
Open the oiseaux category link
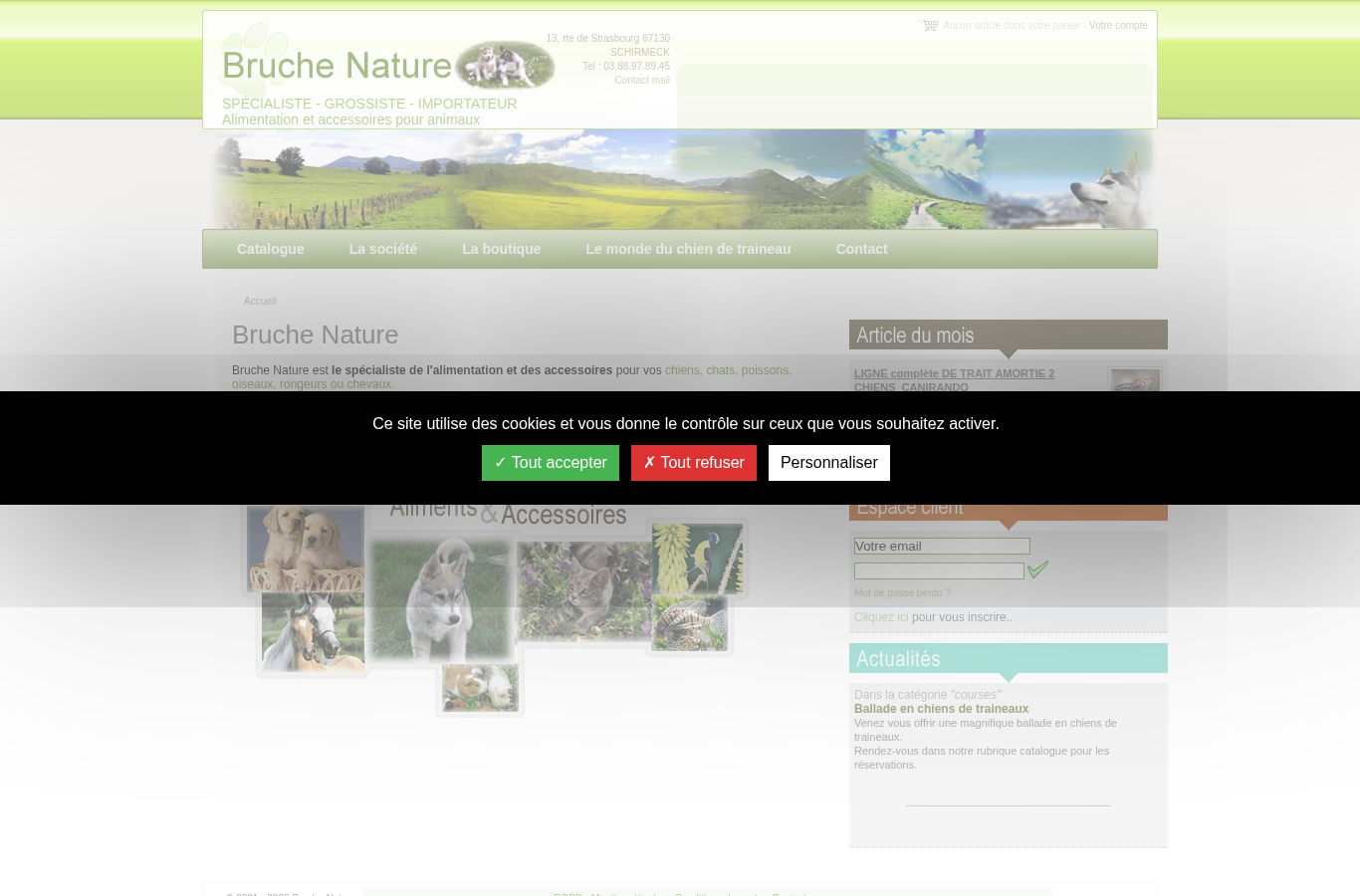(x=252, y=384)
